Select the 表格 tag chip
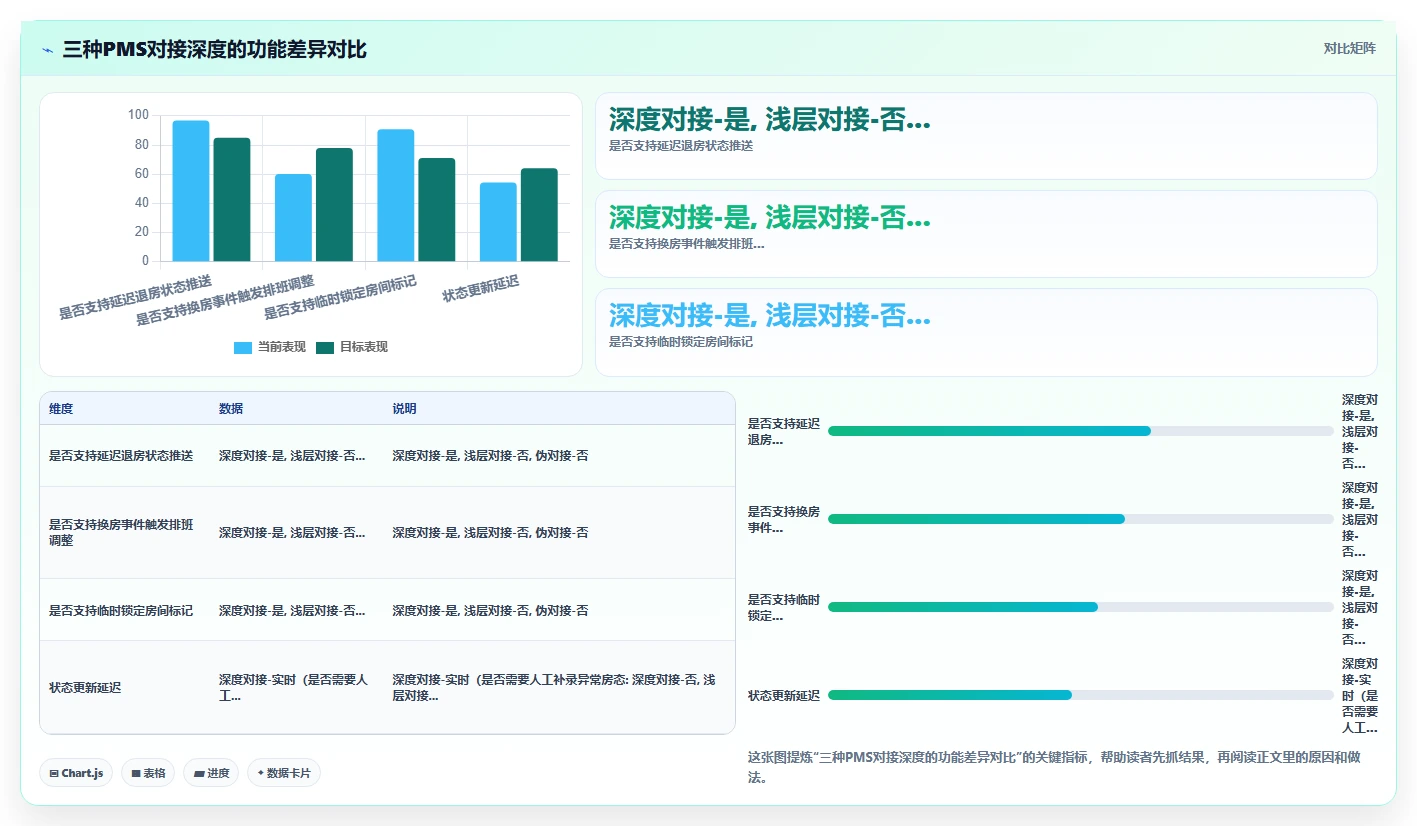The width and height of the screenshot is (1417, 826). pos(148,773)
